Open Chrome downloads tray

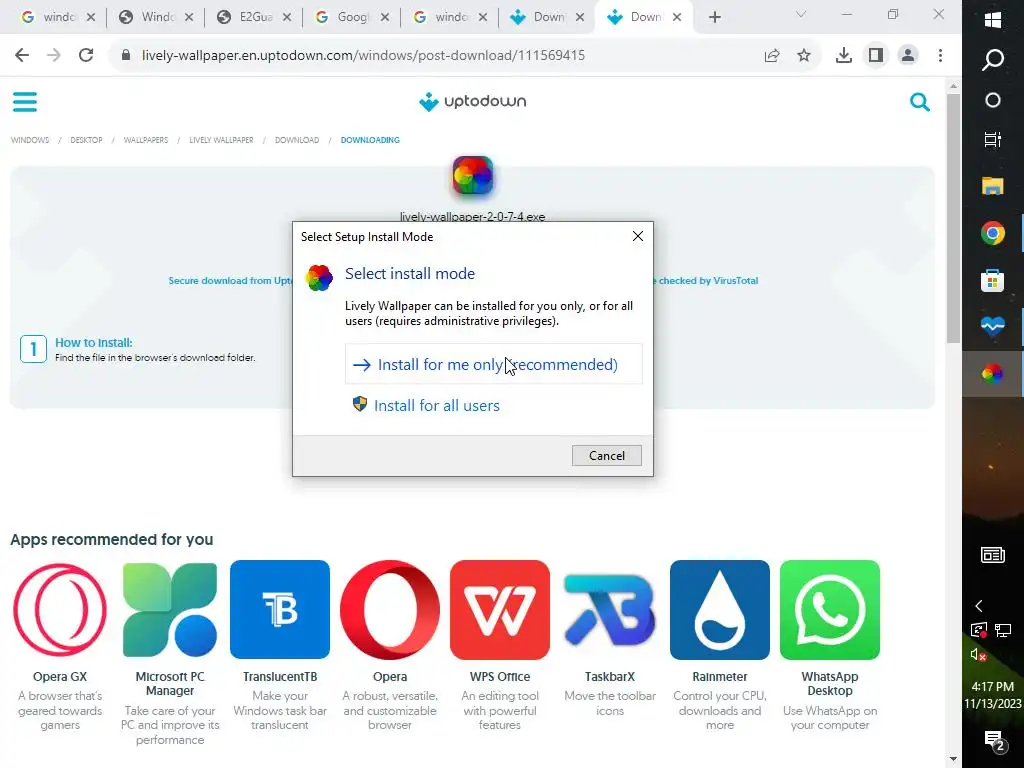pyautogui.click(x=844, y=56)
